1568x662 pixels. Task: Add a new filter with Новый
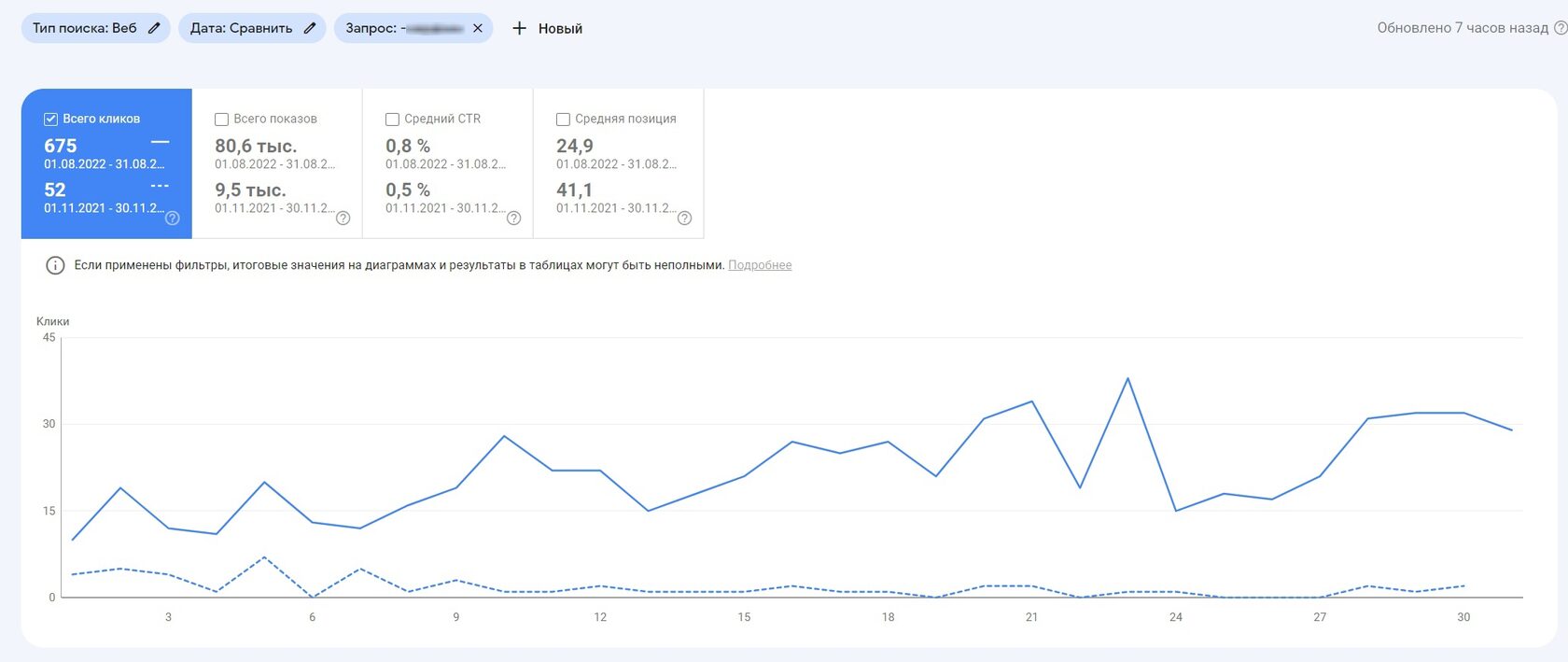point(547,28)
